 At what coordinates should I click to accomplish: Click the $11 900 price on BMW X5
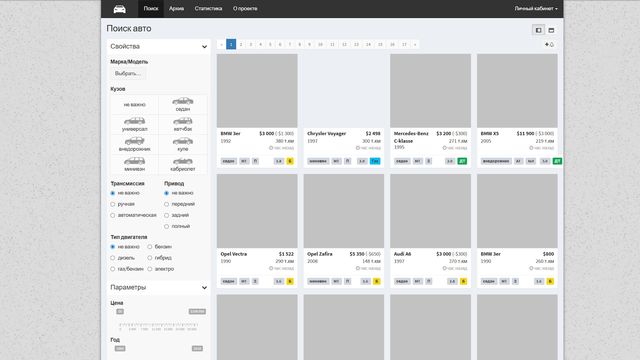tap(525, 133)
